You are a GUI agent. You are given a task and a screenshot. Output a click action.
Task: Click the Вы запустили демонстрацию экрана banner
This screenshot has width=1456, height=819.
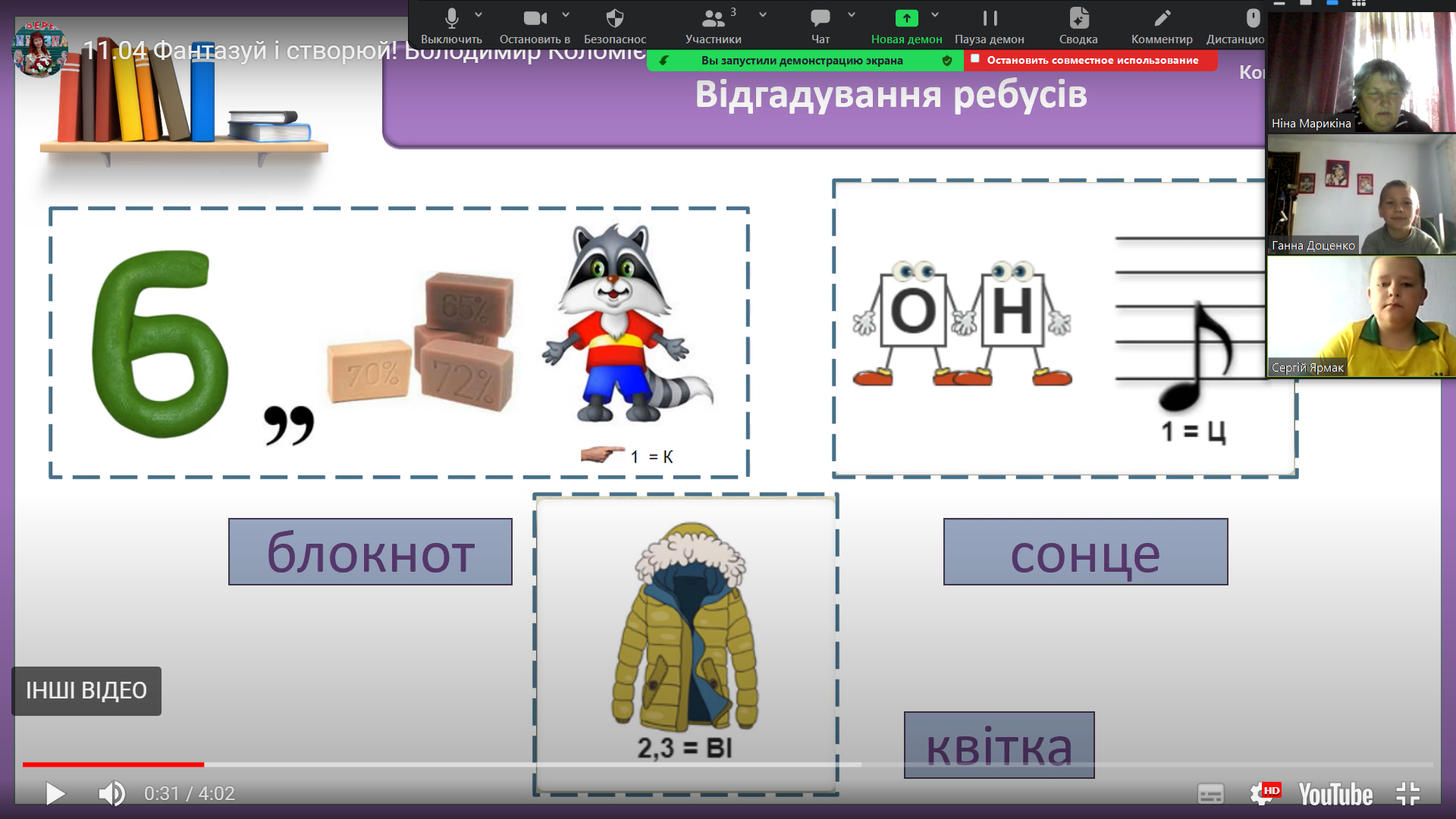[x=802, y=61]
